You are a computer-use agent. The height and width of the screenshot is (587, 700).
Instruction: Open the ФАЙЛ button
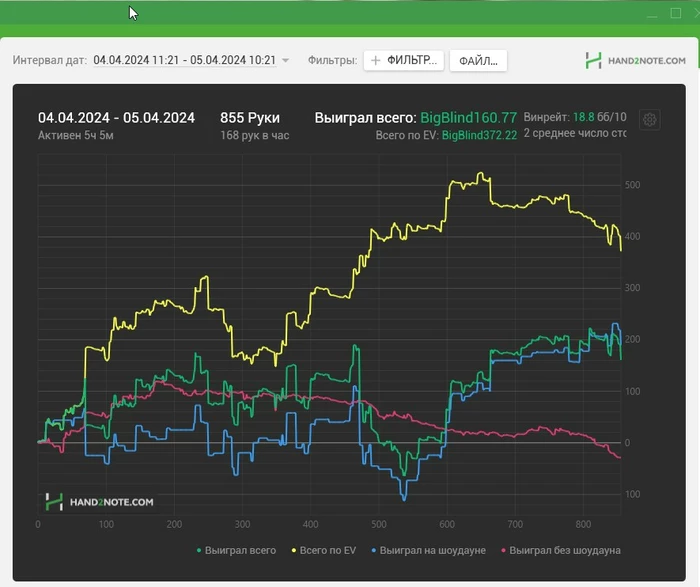478,60
